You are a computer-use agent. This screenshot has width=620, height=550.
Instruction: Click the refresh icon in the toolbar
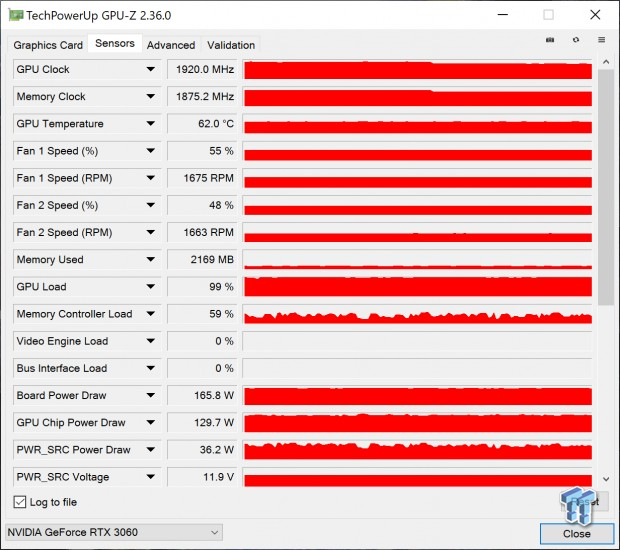click(x=576, y=40)
